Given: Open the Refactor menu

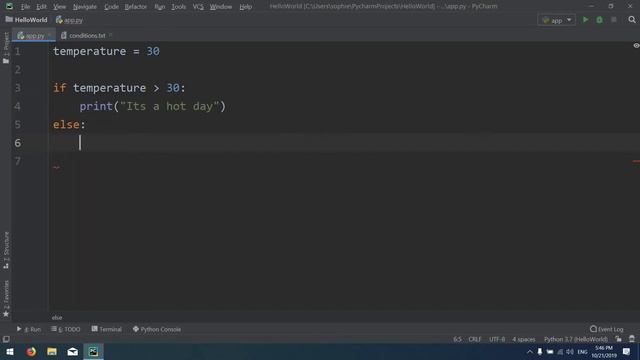Looking at the screenshot, I should coord(136,7).
